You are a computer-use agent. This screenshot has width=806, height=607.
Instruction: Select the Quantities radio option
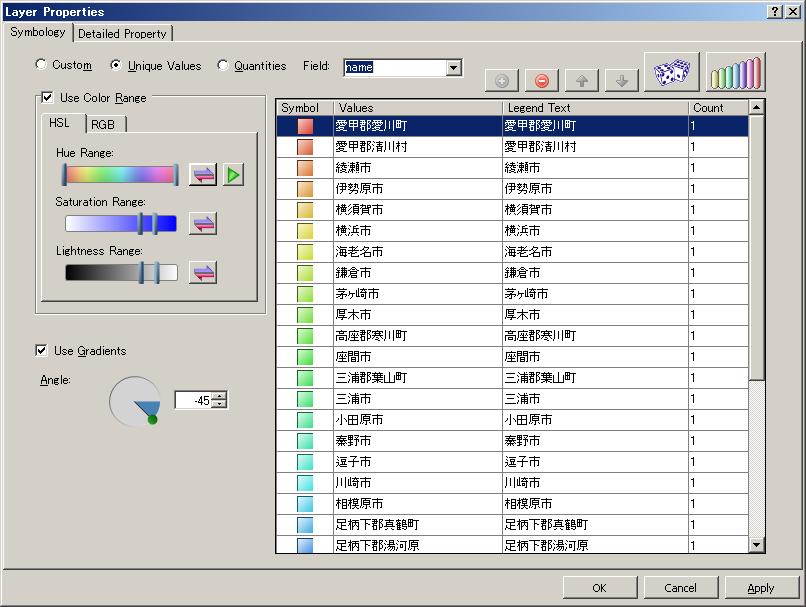coord(222,65)
